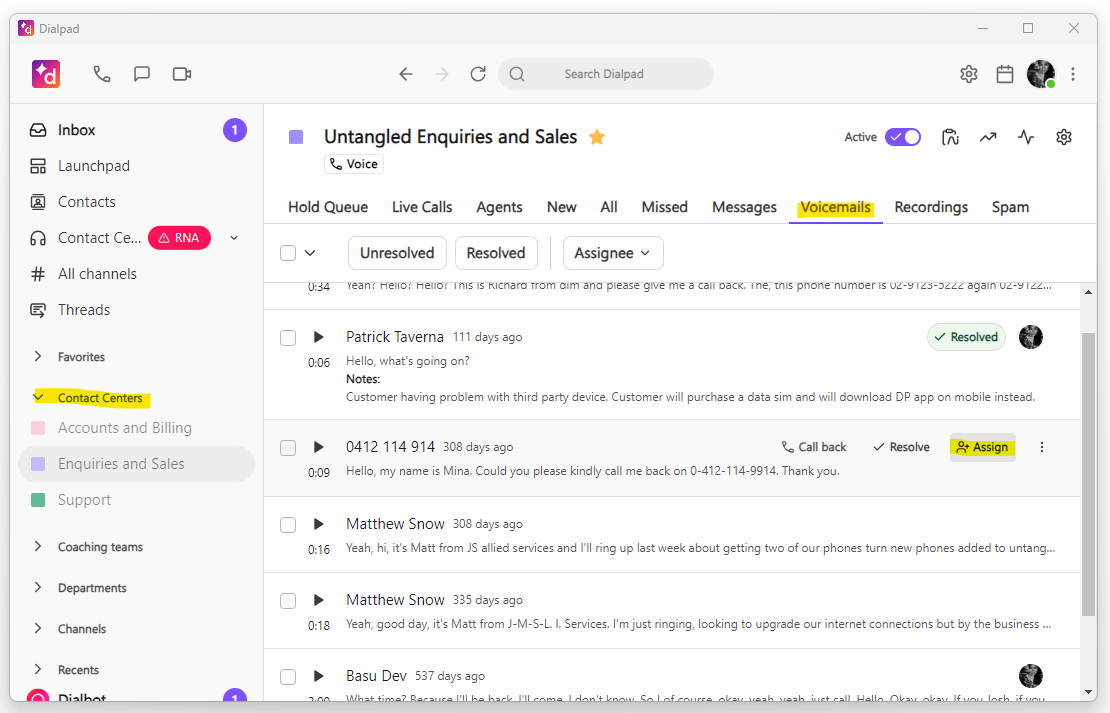This screenshot has width=1110, height=713.
Task: Expand the Departments section
Action: point(38,587)
